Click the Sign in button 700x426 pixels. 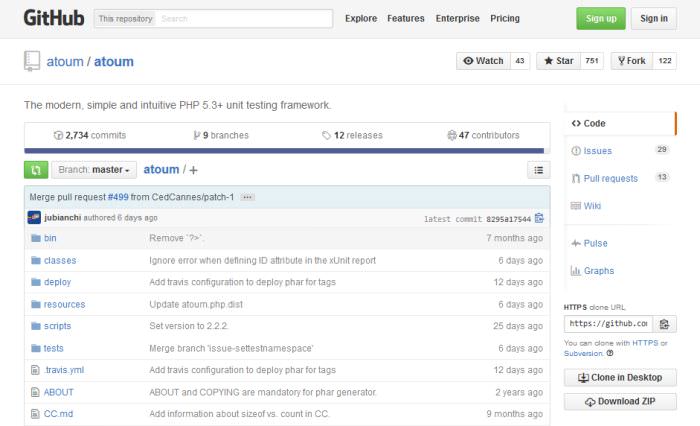point(654,18)
